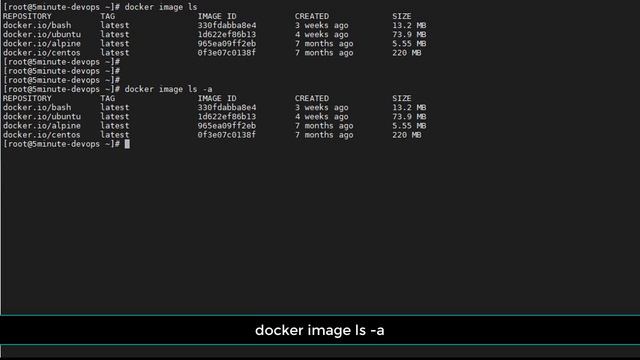Click alpine's '7 months ago' in ls -a table
This screenshot has height=360, width=640.
pyautogui.click(x=324, y=126)
